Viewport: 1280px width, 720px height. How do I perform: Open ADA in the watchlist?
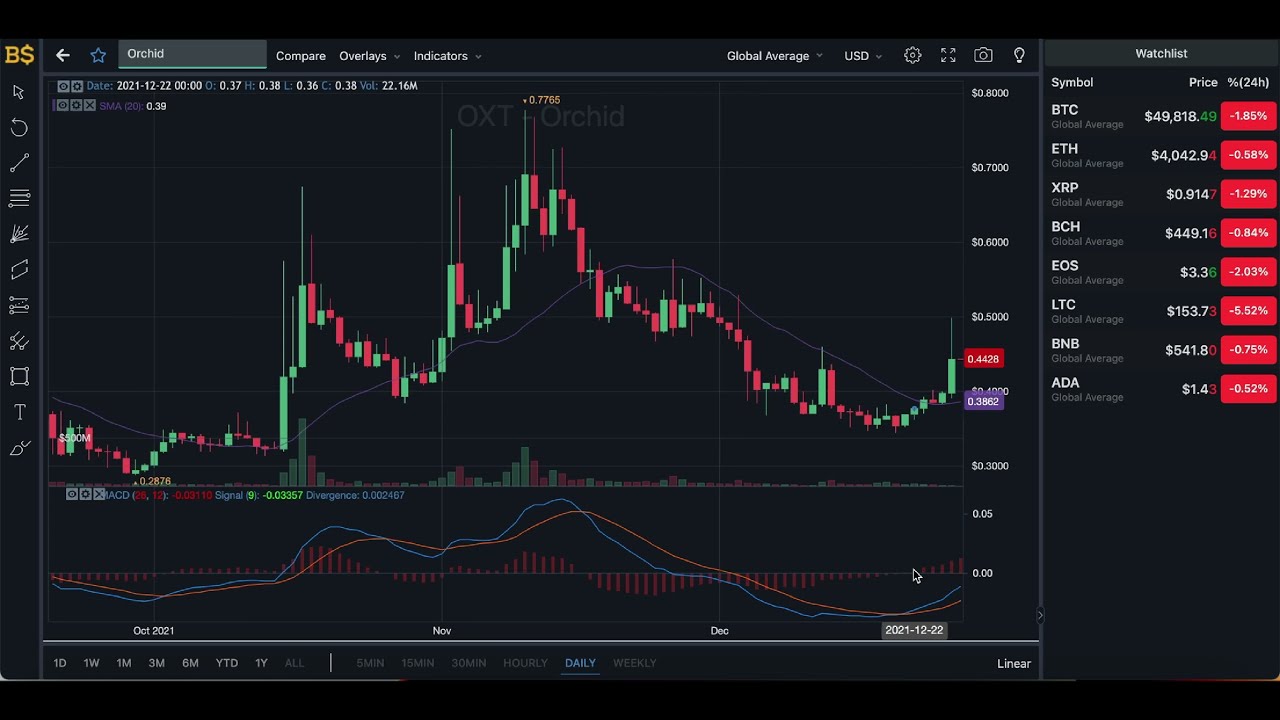click(x=1162, y=389)
